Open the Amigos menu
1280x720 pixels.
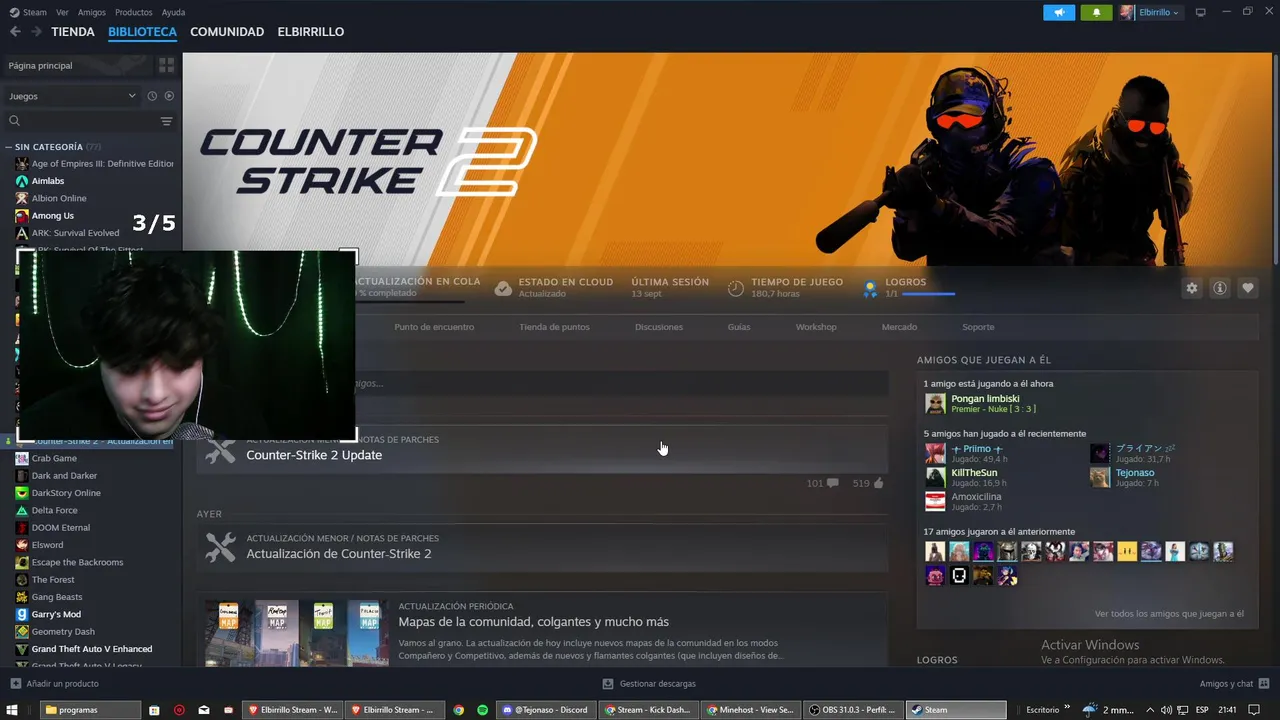point(92,12)
